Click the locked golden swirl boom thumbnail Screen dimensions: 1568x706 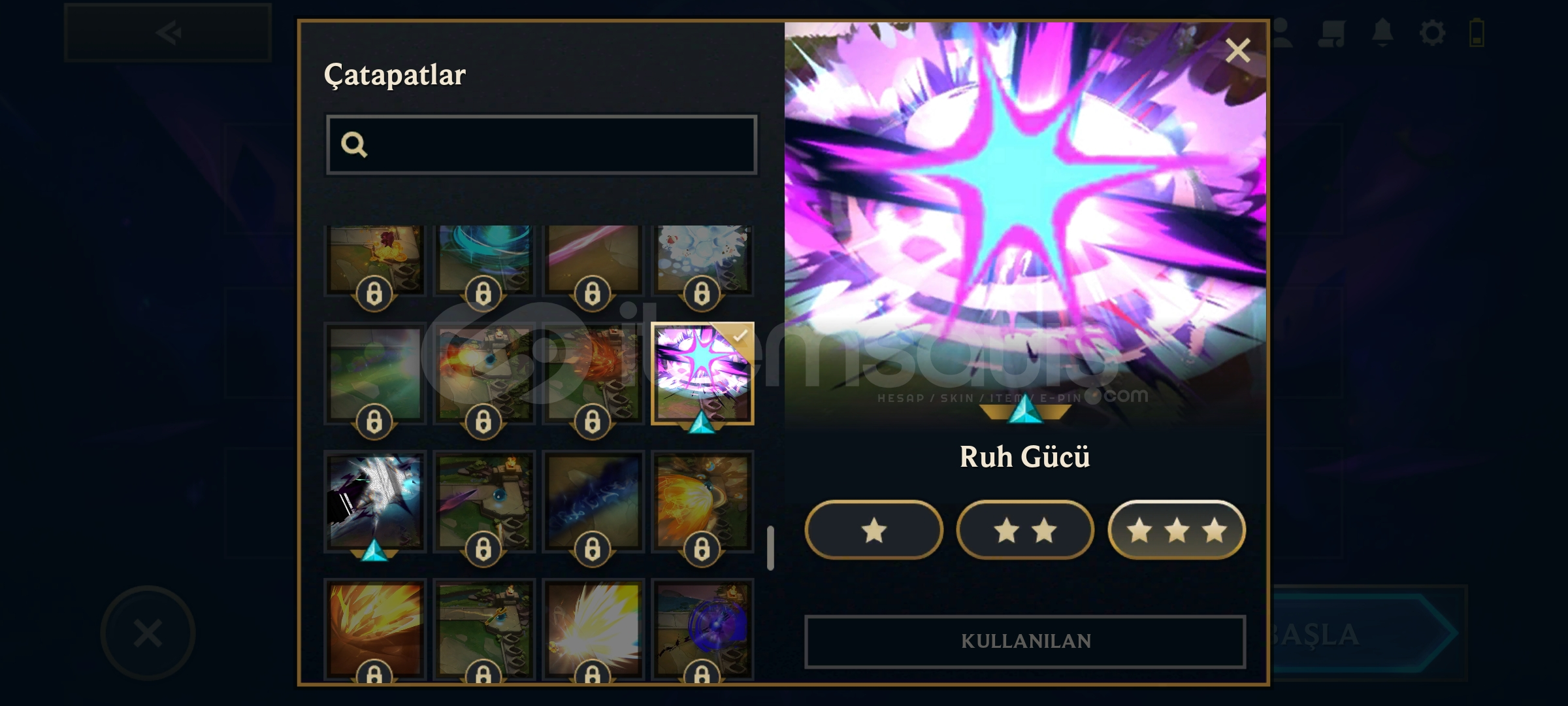click(702, 501)
